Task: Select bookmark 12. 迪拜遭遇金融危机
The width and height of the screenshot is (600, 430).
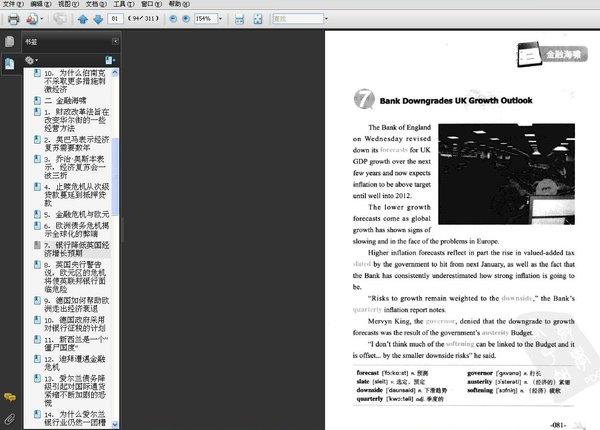Action: coord(75,363)
